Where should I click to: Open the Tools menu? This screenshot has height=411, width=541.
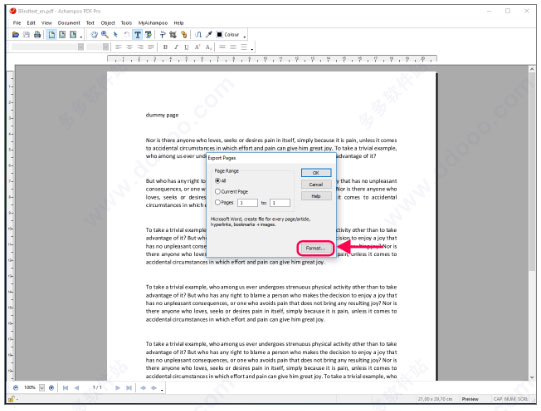click(x=126, y=23)
